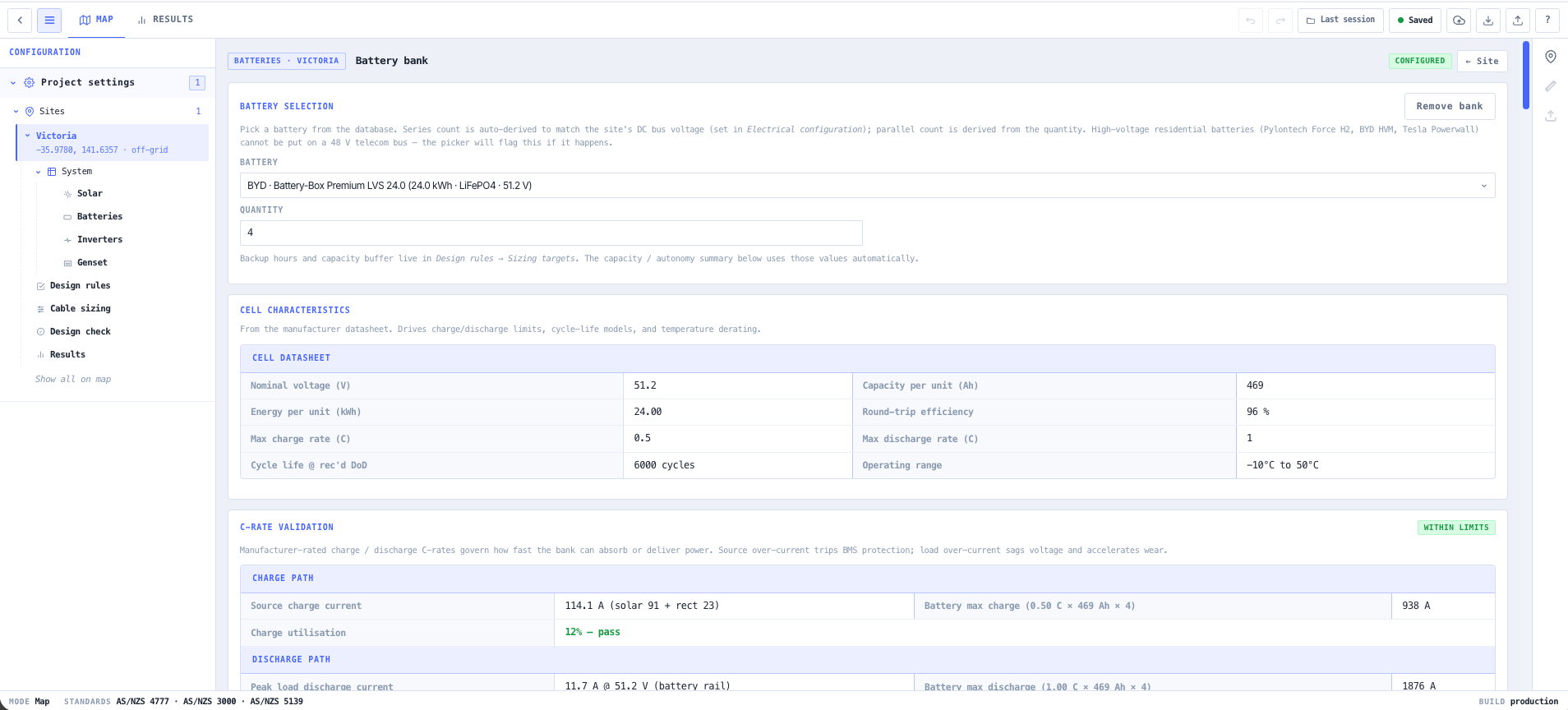
Task: Click the Round-trip efficiency value 96 %
Action: click(1257, 412)
